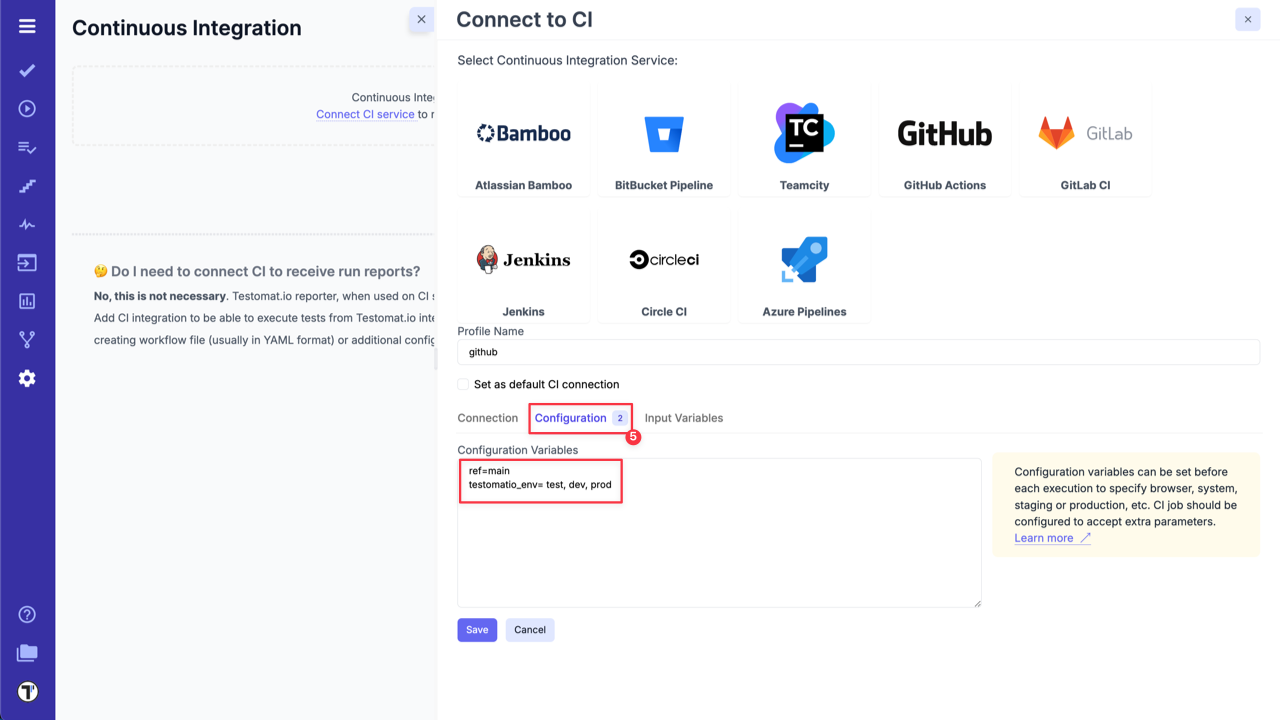Open the Settings gear in the sidebar
Image resolution: width=1280 pixels, height=720 pixels.
pos(27,378)
